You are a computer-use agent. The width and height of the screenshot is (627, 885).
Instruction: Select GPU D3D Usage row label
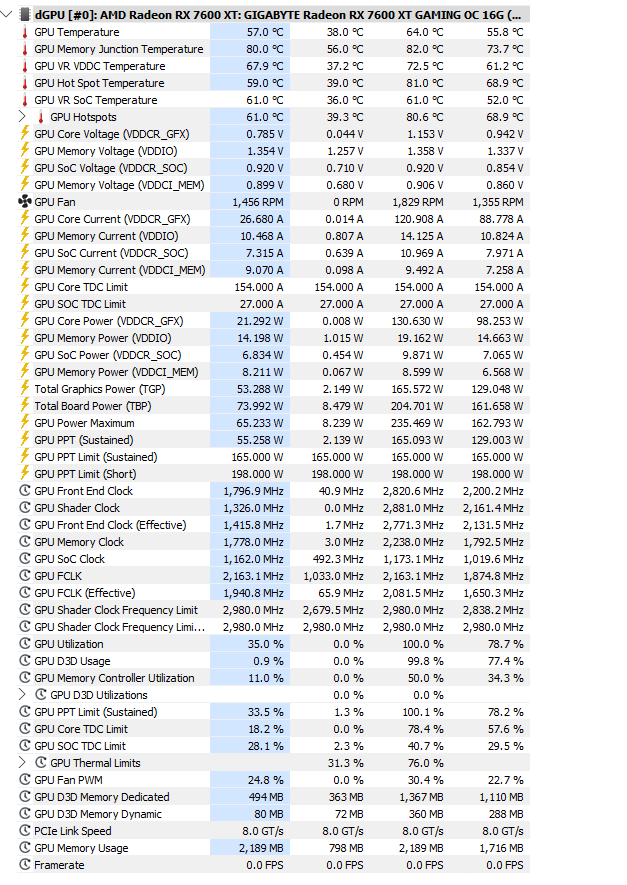(72, 661)
